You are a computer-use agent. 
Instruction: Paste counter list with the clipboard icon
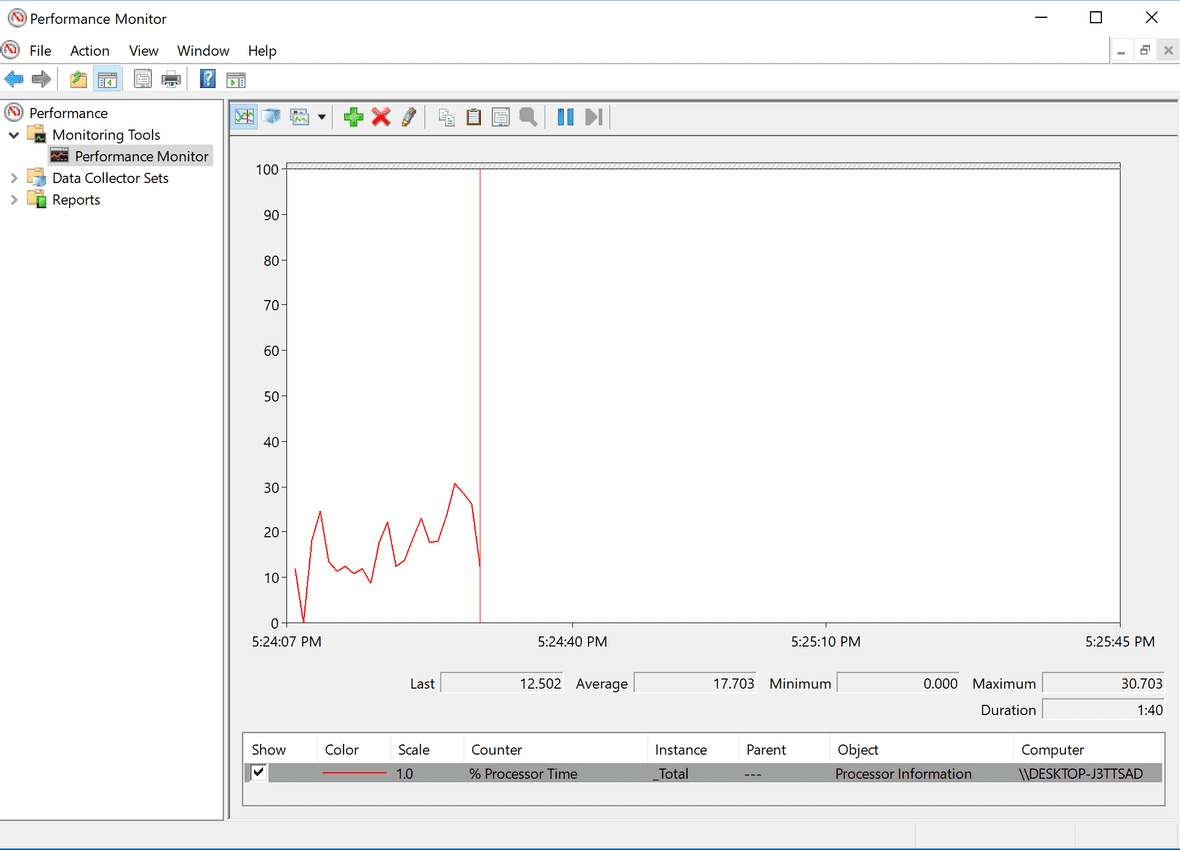click(x=473, y=116)
